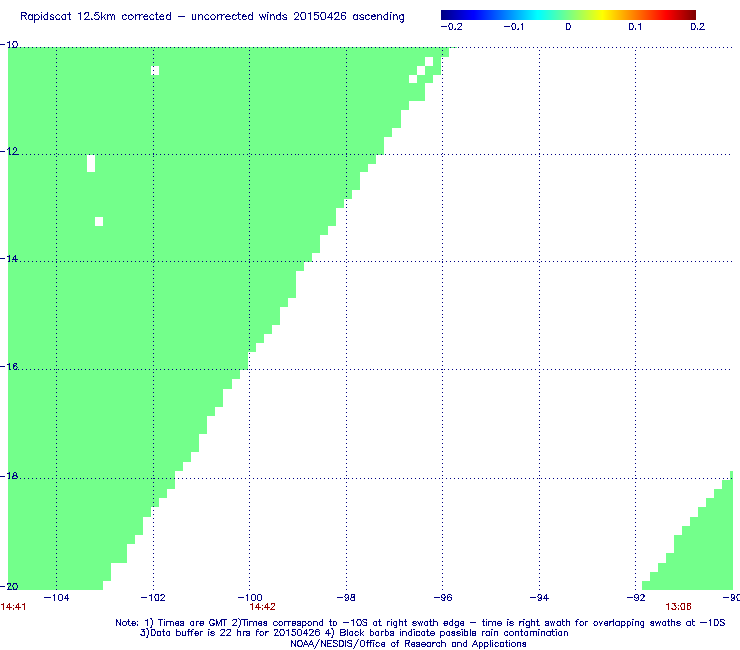This screenshot has height=650, width=740.
Task: Select the -0.2 colorbar label
Action: [452, 27]
